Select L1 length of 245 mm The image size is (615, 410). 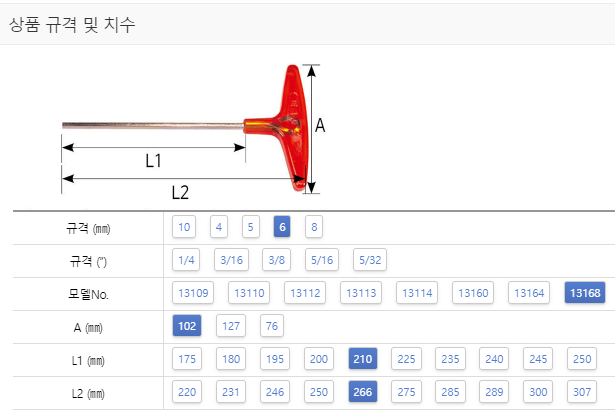pyautogui.click(x=538, y=359)
